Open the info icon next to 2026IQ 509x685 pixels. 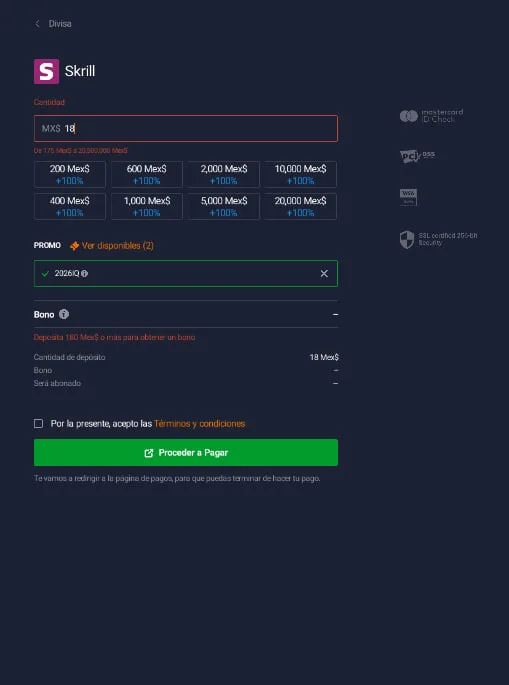click(x=84, y=273)
